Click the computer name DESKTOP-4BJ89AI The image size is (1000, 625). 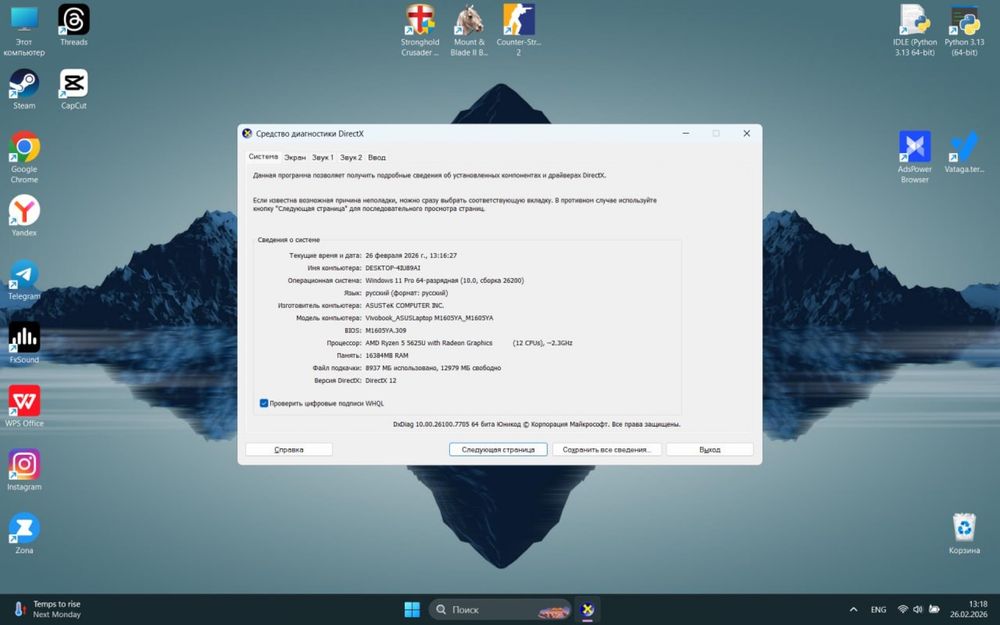click(393, 268)
